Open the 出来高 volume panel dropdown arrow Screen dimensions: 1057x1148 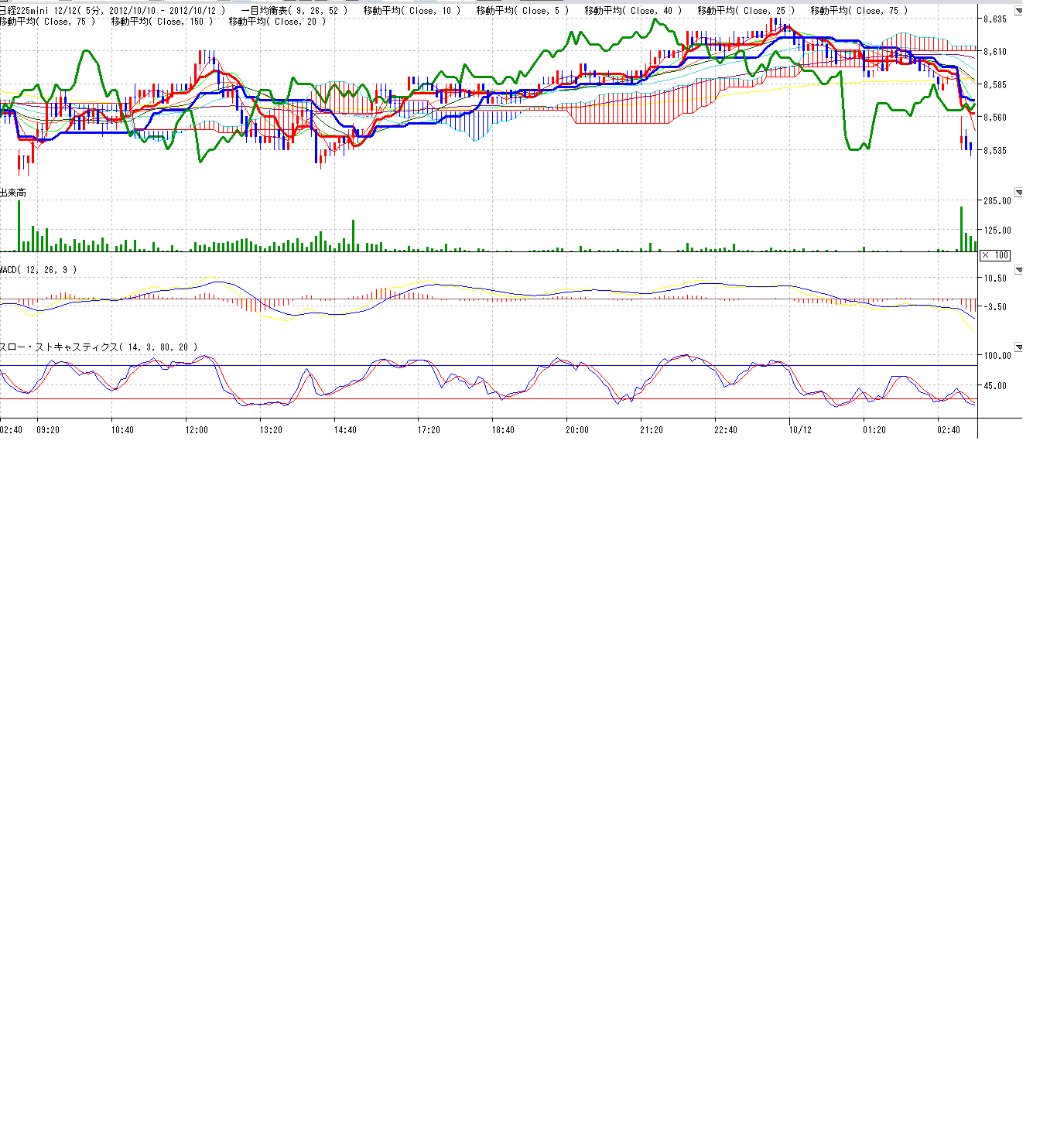(x=1018, y=192)
